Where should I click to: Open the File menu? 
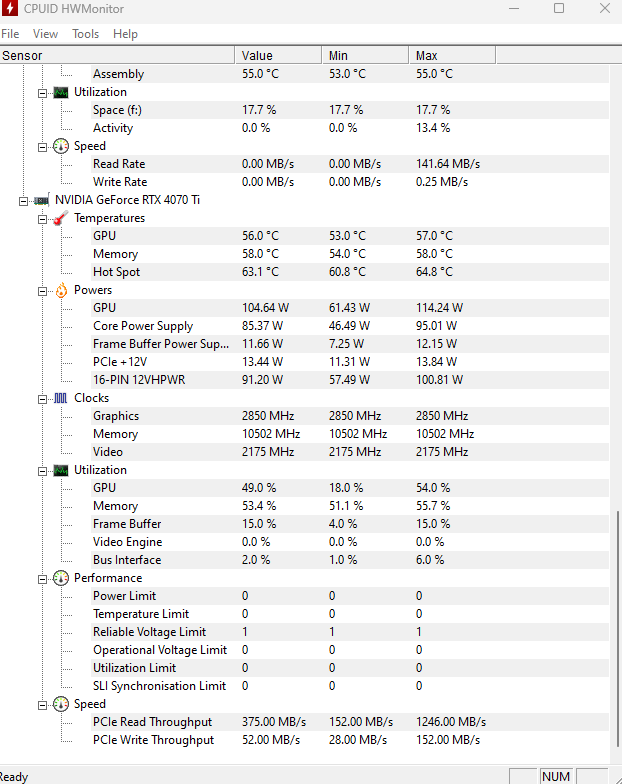[10, 33]
